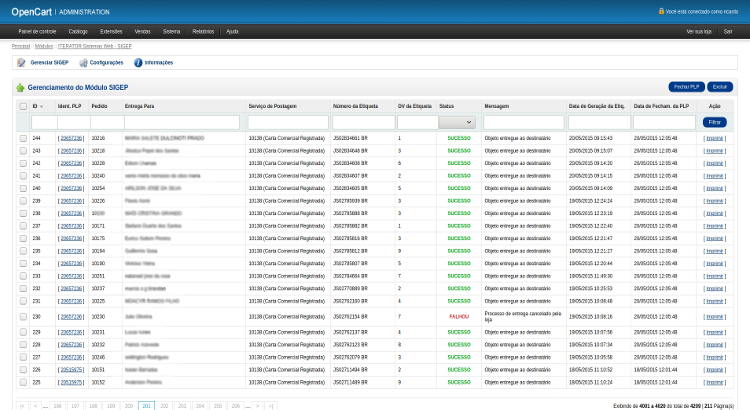The width and height of the screenshot is (750, 410).
Task: Go to pagination page 206
Action: click(x=235, y=406)
